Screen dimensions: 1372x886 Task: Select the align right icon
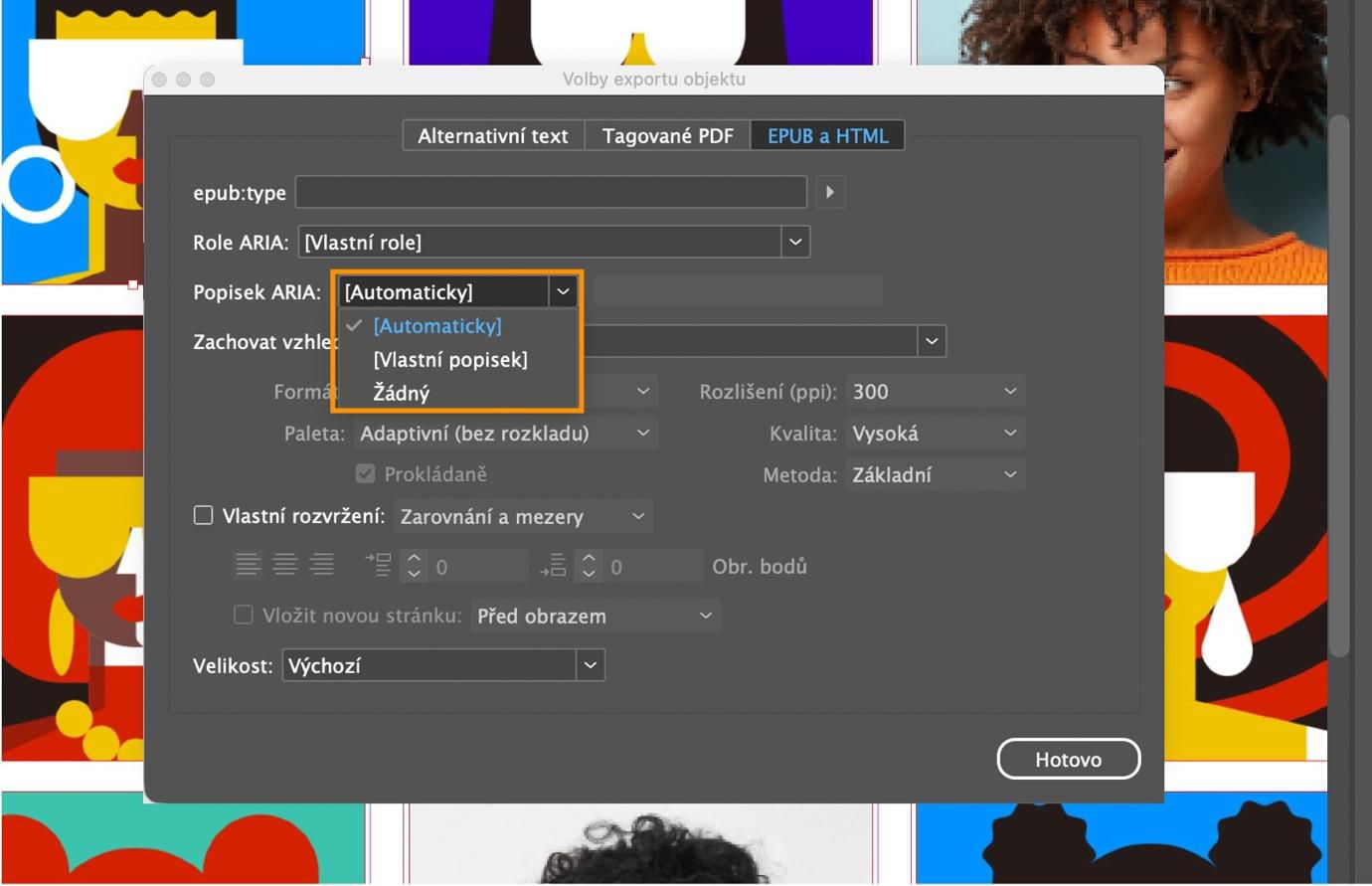pyautogui.click(x=321, y=565)
